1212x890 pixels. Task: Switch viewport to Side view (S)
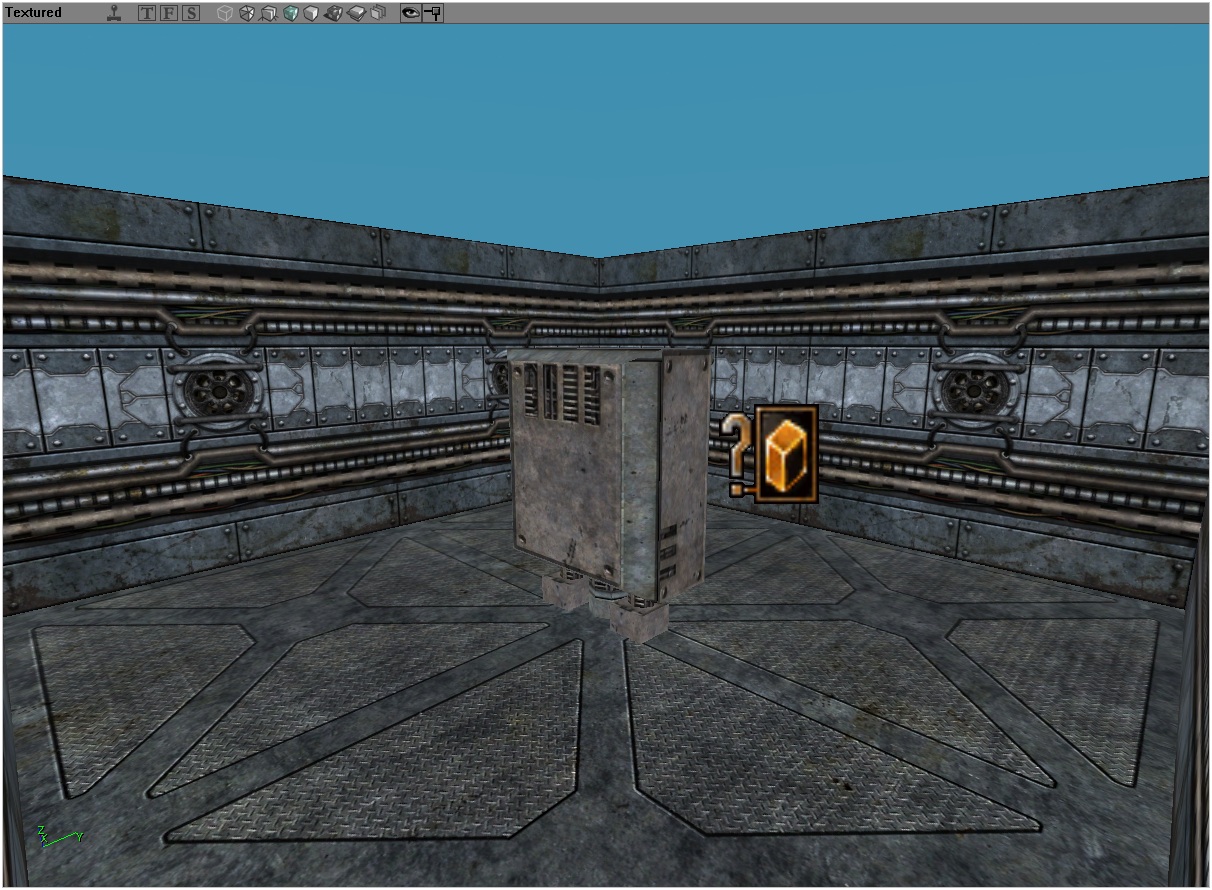[190, 14]
